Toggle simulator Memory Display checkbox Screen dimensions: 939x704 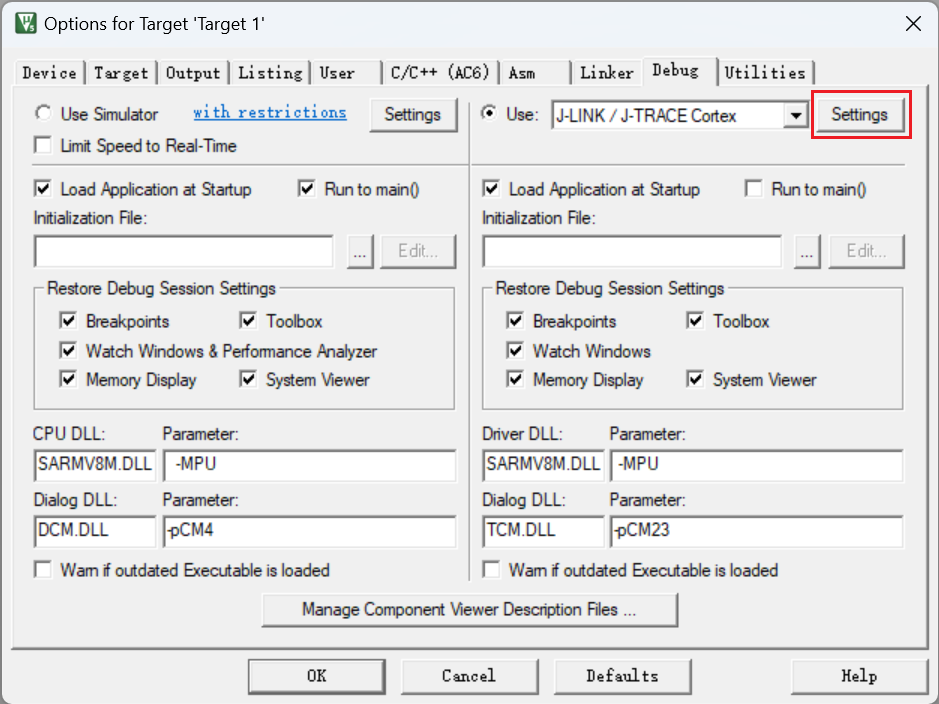click(68, 380)
